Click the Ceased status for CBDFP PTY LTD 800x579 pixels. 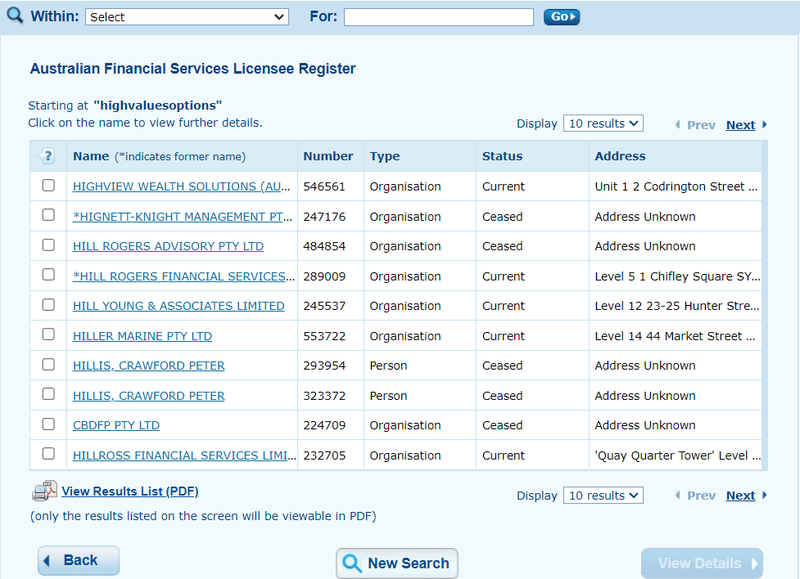tap(502, 425)
